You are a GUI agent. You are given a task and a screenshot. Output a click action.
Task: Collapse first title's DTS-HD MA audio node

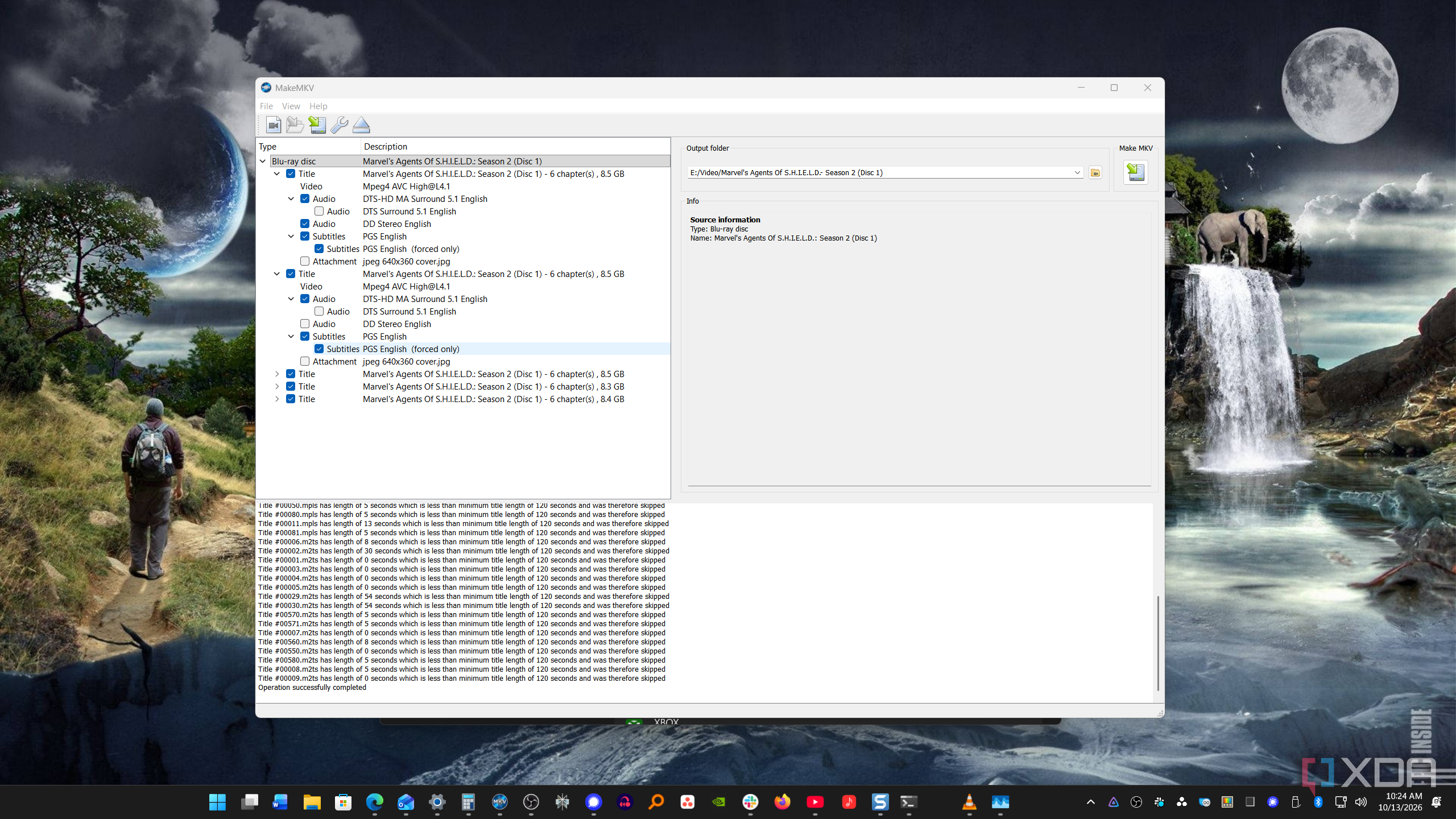(x=291, y=199)
